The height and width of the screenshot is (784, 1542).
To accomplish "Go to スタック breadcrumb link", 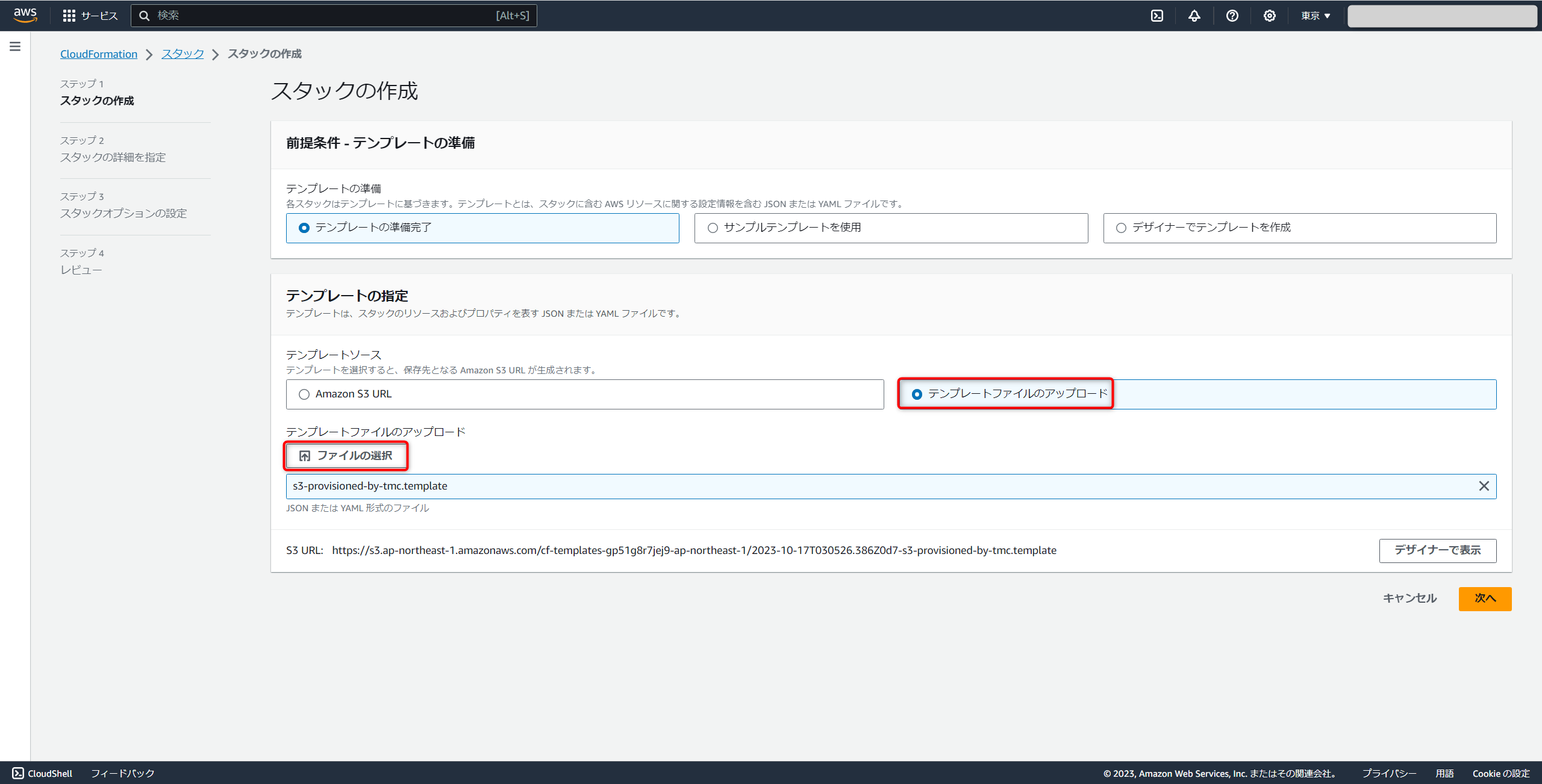I will click(183, 54).
